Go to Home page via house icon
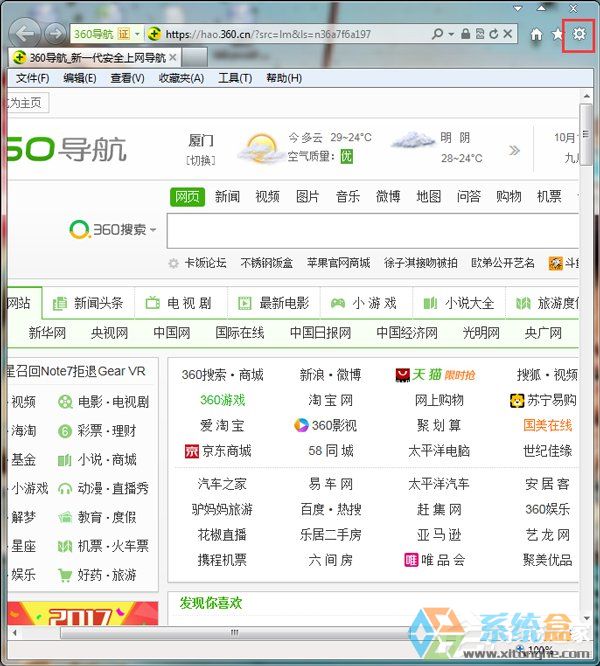Viewport: 600px width, 666px height. [x=536, y=34]
